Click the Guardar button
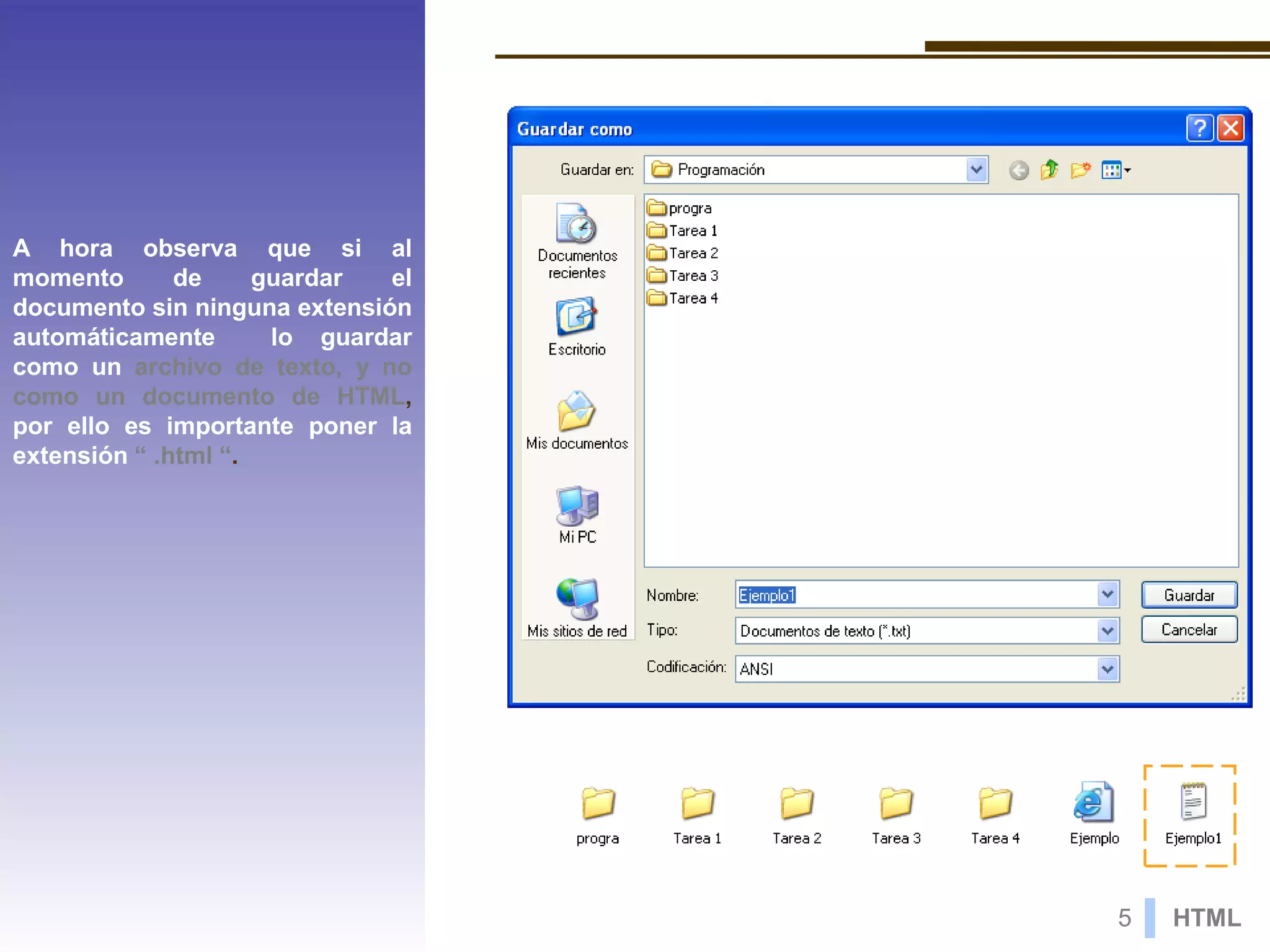This screenshot has height=952, width=1270. click(x=1189, y=595)
